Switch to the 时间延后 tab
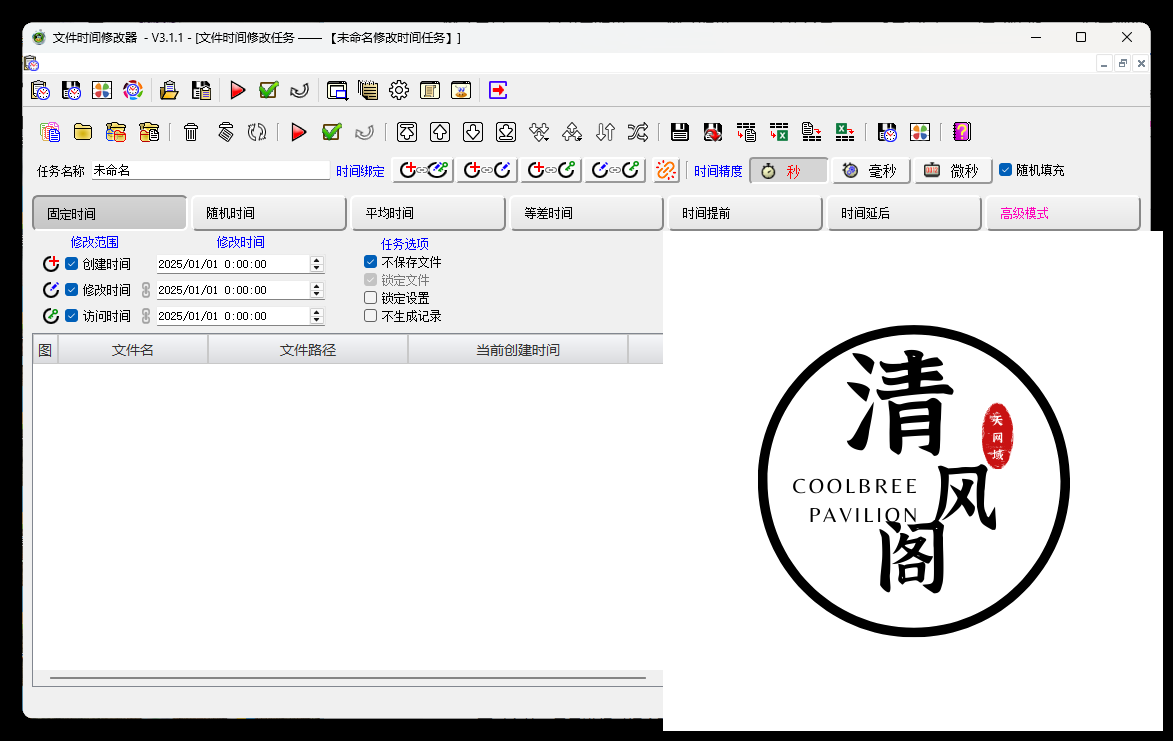This screenshot has height=741, width=1173. coord(904,214)
